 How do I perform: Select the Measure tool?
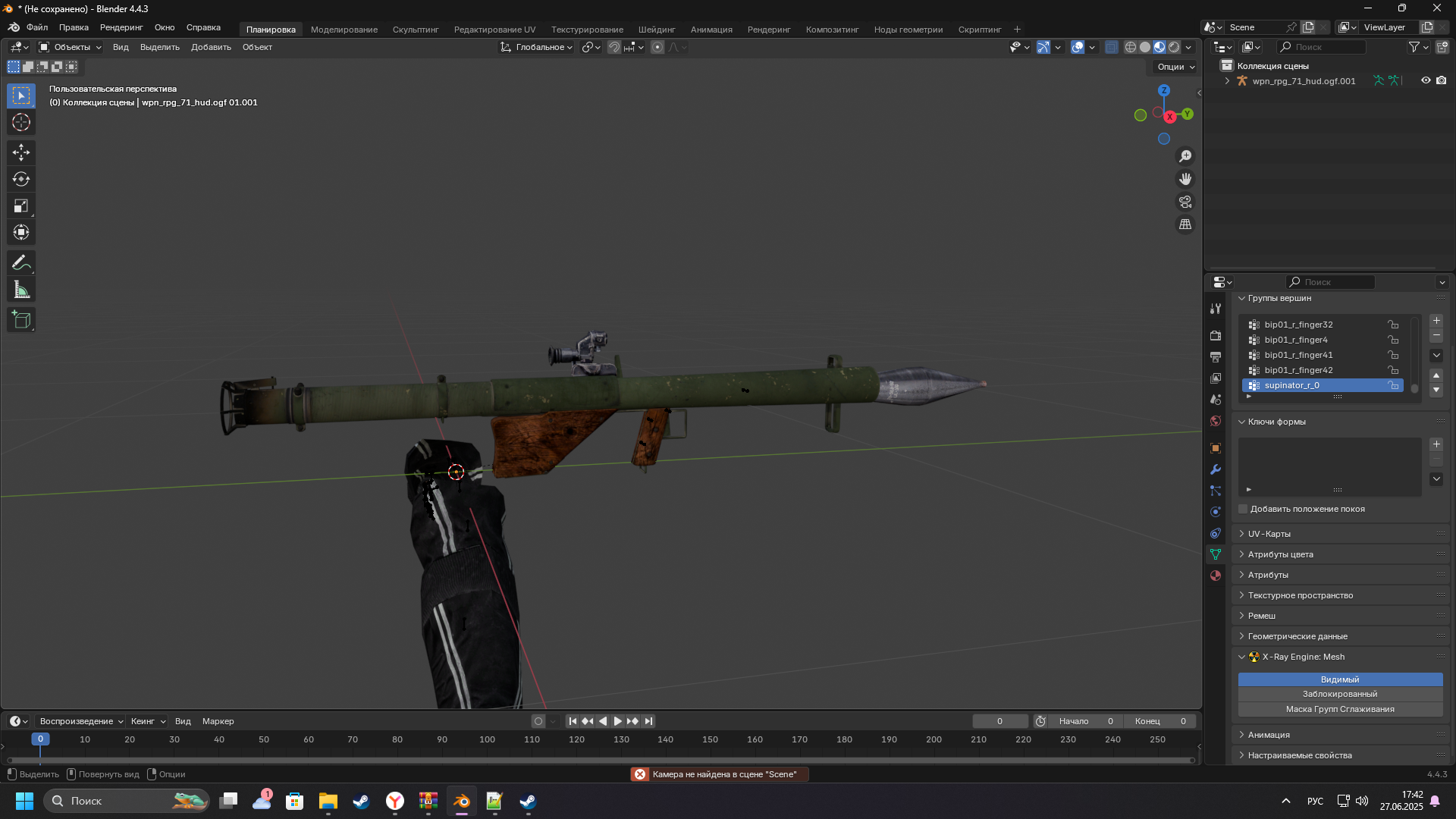[21, 290]
